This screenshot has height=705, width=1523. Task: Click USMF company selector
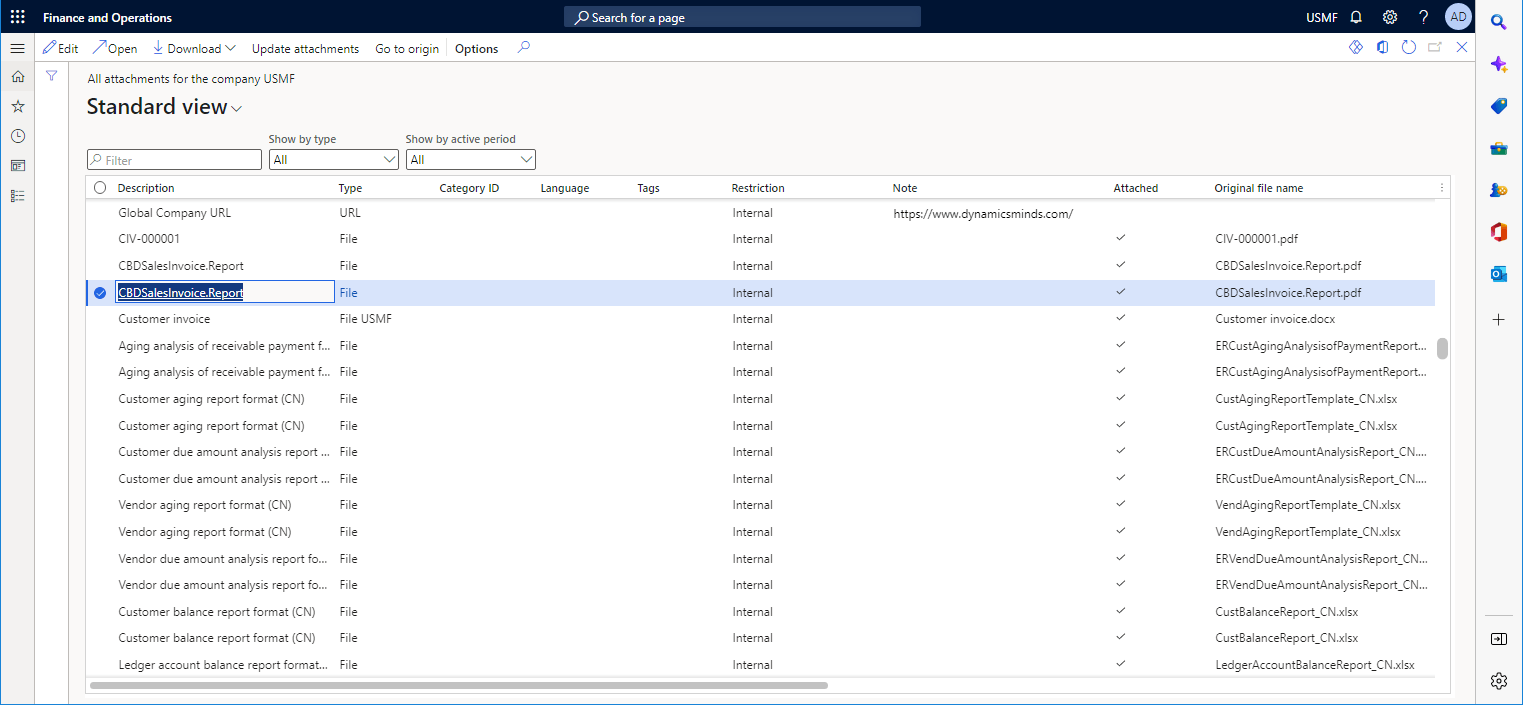1320,17
